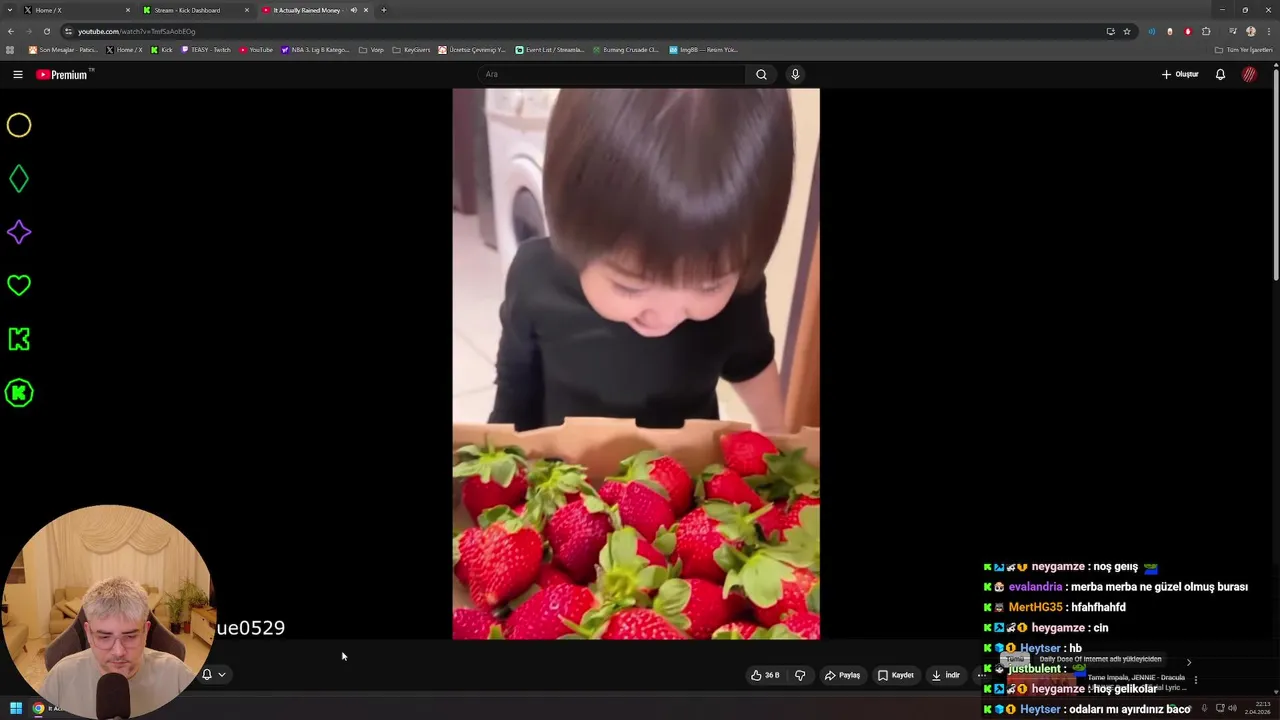This screenshot has height=720, width=1280.
Task: Open the YouTube hamburger guide menu
Action: 17,74
